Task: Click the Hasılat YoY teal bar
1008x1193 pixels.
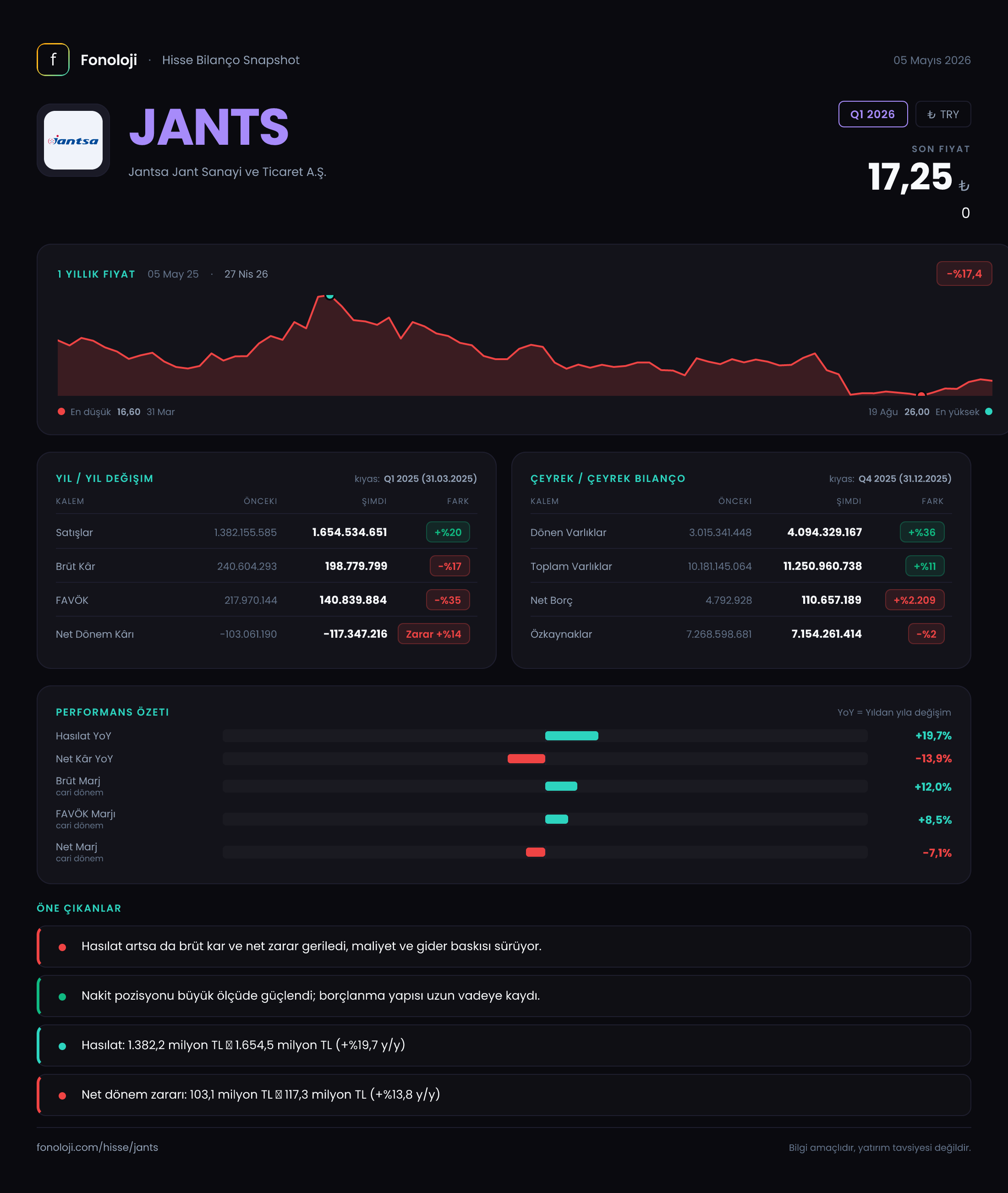Action: coord(571,736)
